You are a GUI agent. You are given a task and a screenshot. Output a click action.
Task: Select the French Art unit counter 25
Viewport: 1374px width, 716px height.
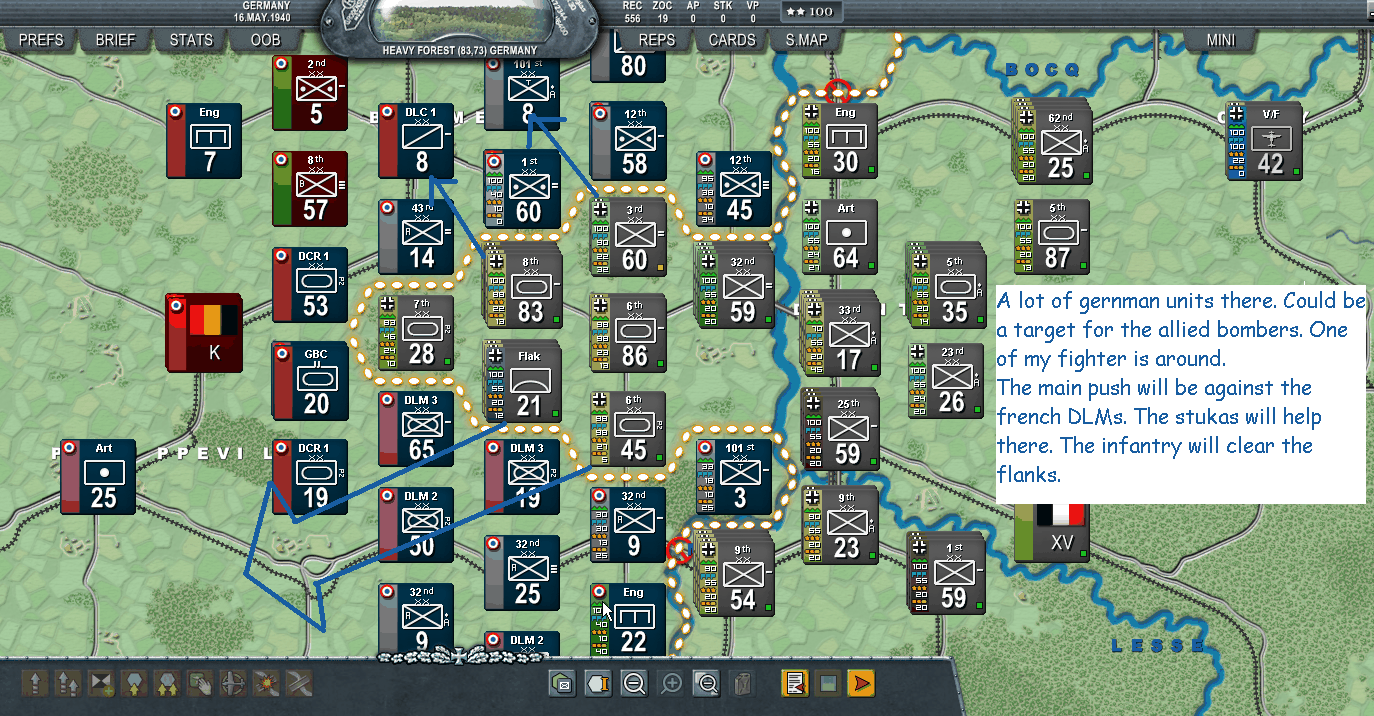point(98,477)
